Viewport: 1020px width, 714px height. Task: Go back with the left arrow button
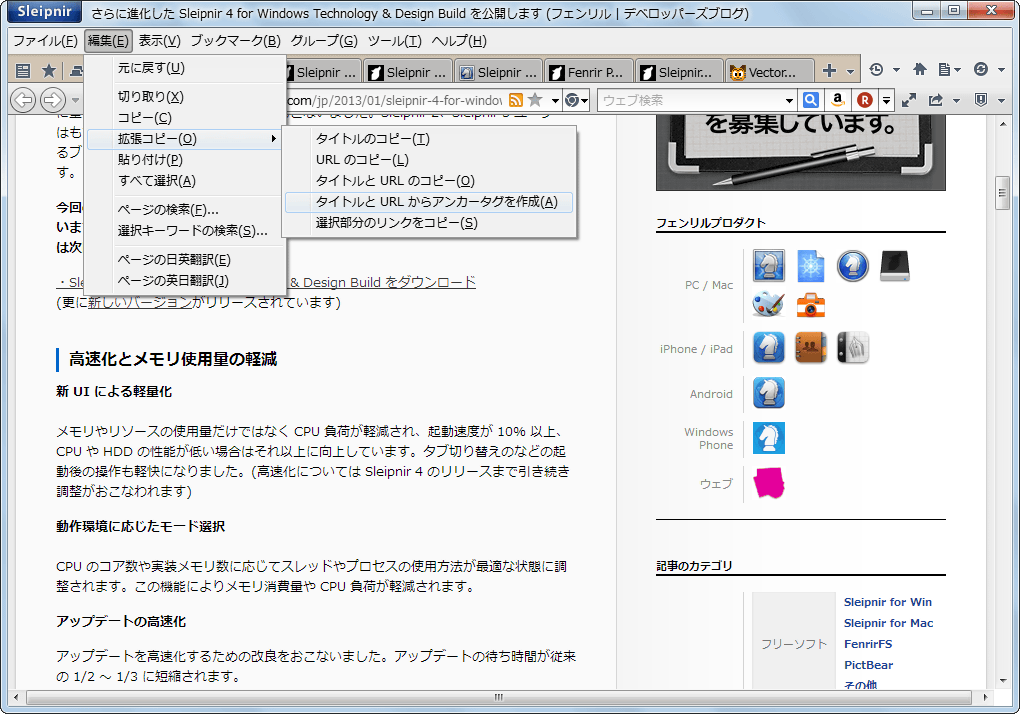point(23,100)
